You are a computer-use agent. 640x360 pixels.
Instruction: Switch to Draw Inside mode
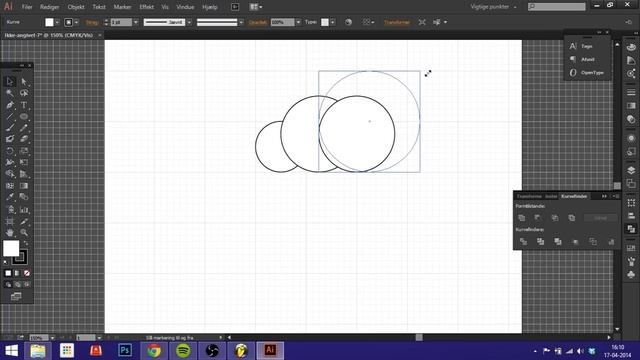pos(27,284)
